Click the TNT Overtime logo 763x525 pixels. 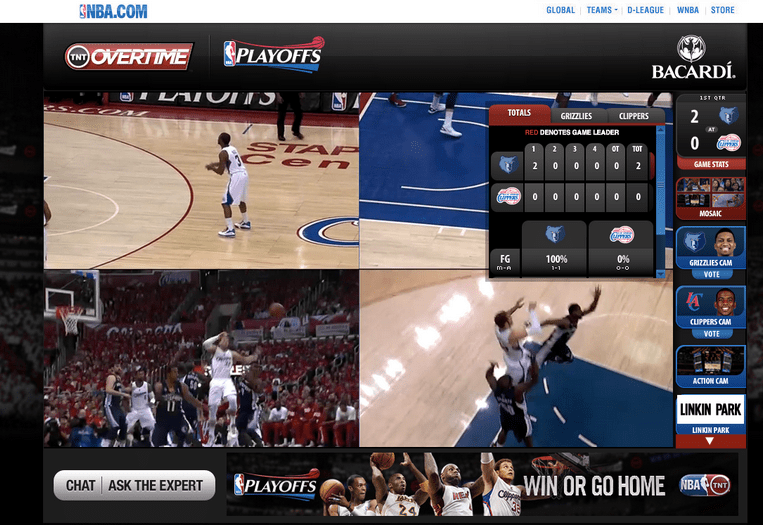click(x=129, y=56)
